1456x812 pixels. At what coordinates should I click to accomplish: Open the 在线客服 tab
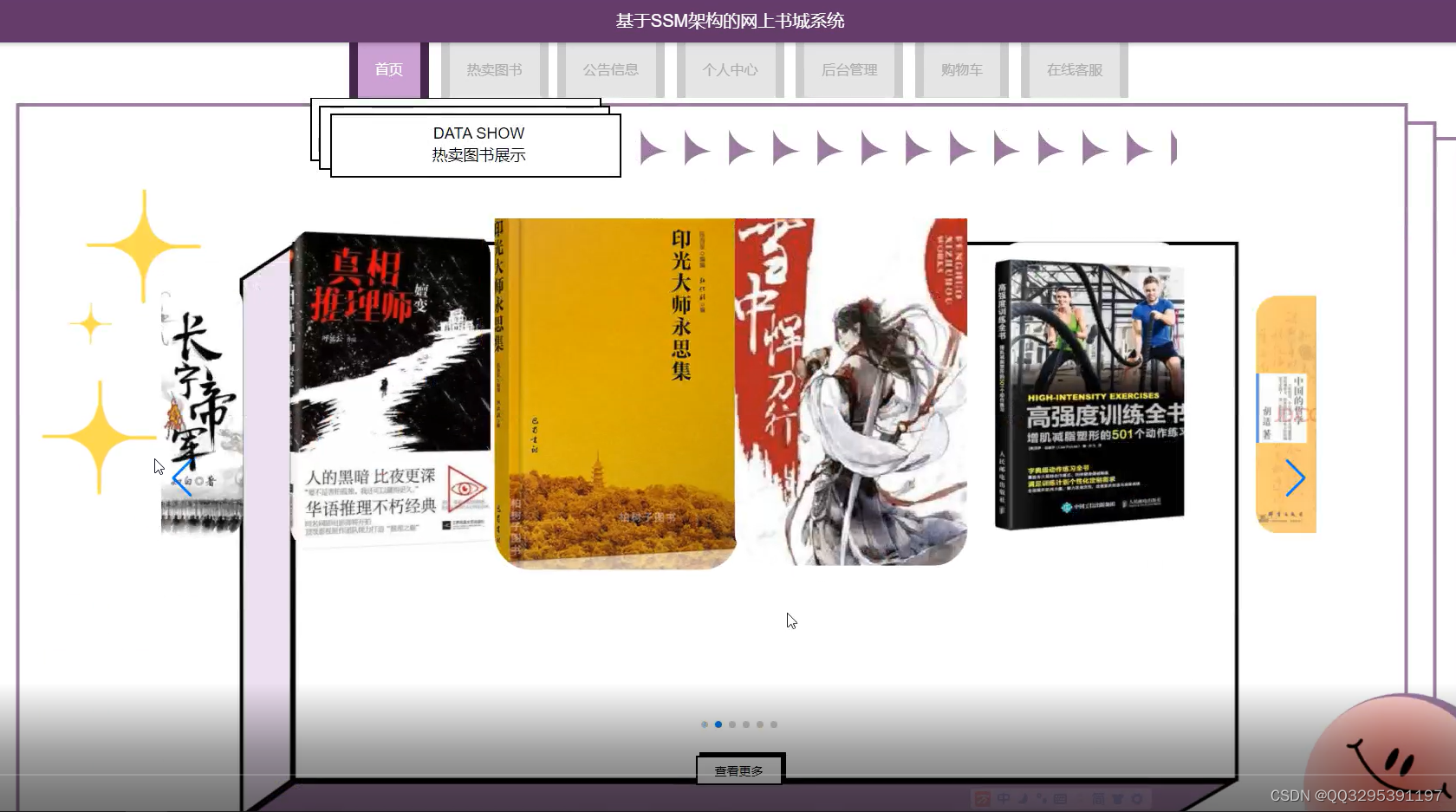[x=1075, y=69]
